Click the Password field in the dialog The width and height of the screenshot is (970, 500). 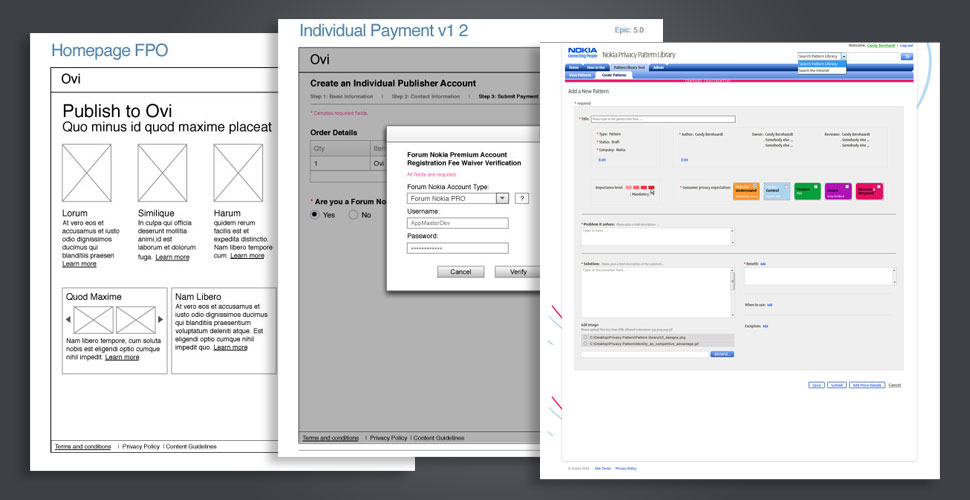(458, 248)
